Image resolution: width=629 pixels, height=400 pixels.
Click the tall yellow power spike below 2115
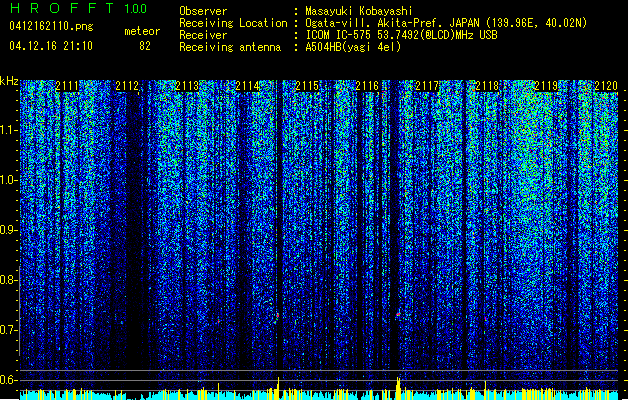click(278, 388)
